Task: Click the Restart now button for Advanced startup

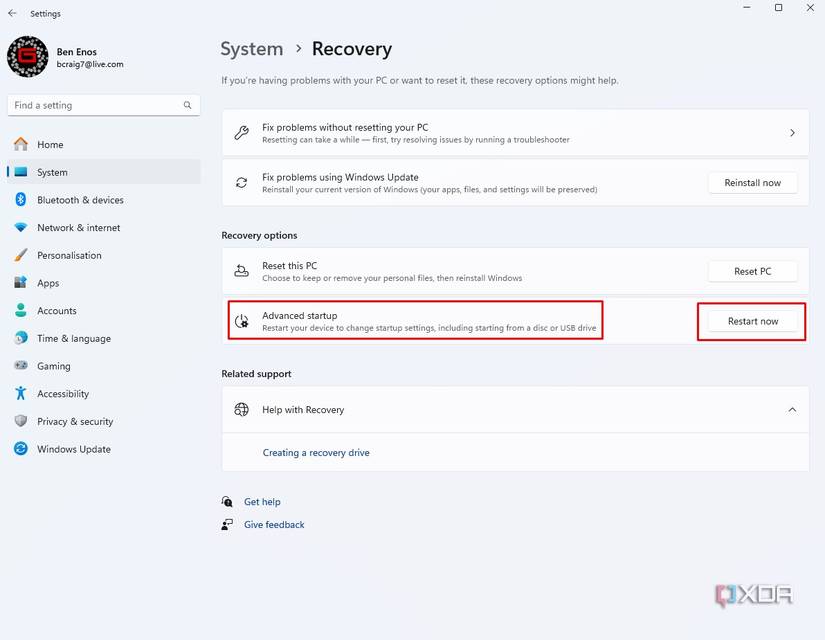Action: pos(751,321)
